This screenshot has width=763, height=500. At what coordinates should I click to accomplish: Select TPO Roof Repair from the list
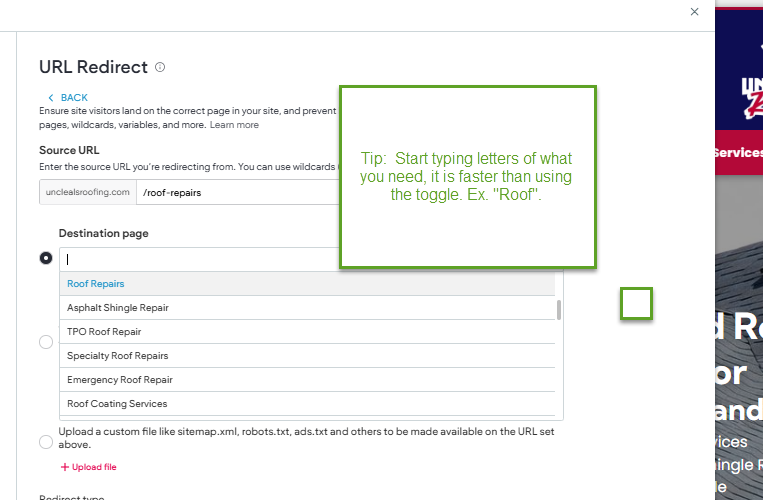pyautogui.click(x=104, y=332)
